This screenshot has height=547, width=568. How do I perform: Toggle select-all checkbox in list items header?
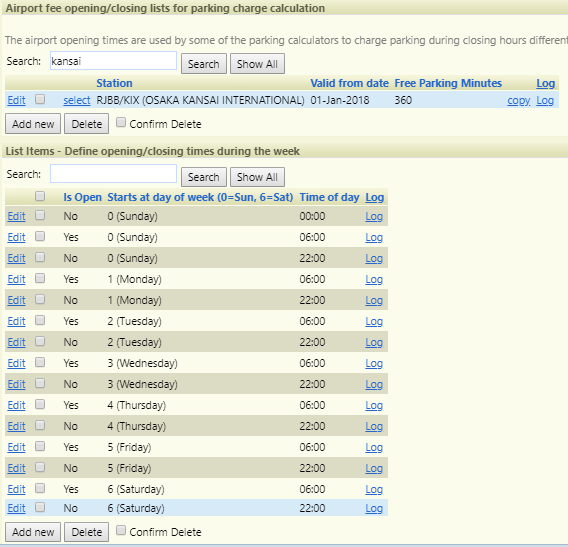pos(40,196)
